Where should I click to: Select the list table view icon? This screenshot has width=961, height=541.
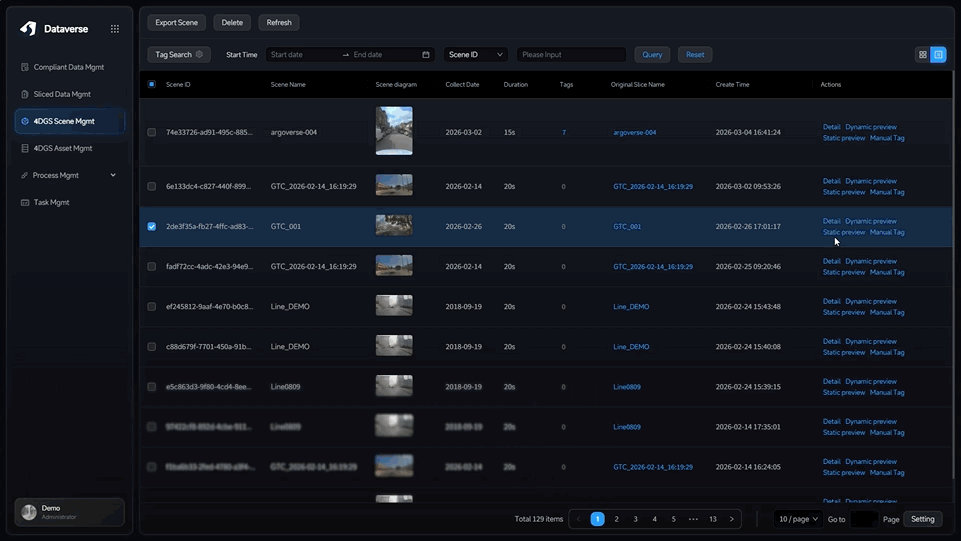938,55
